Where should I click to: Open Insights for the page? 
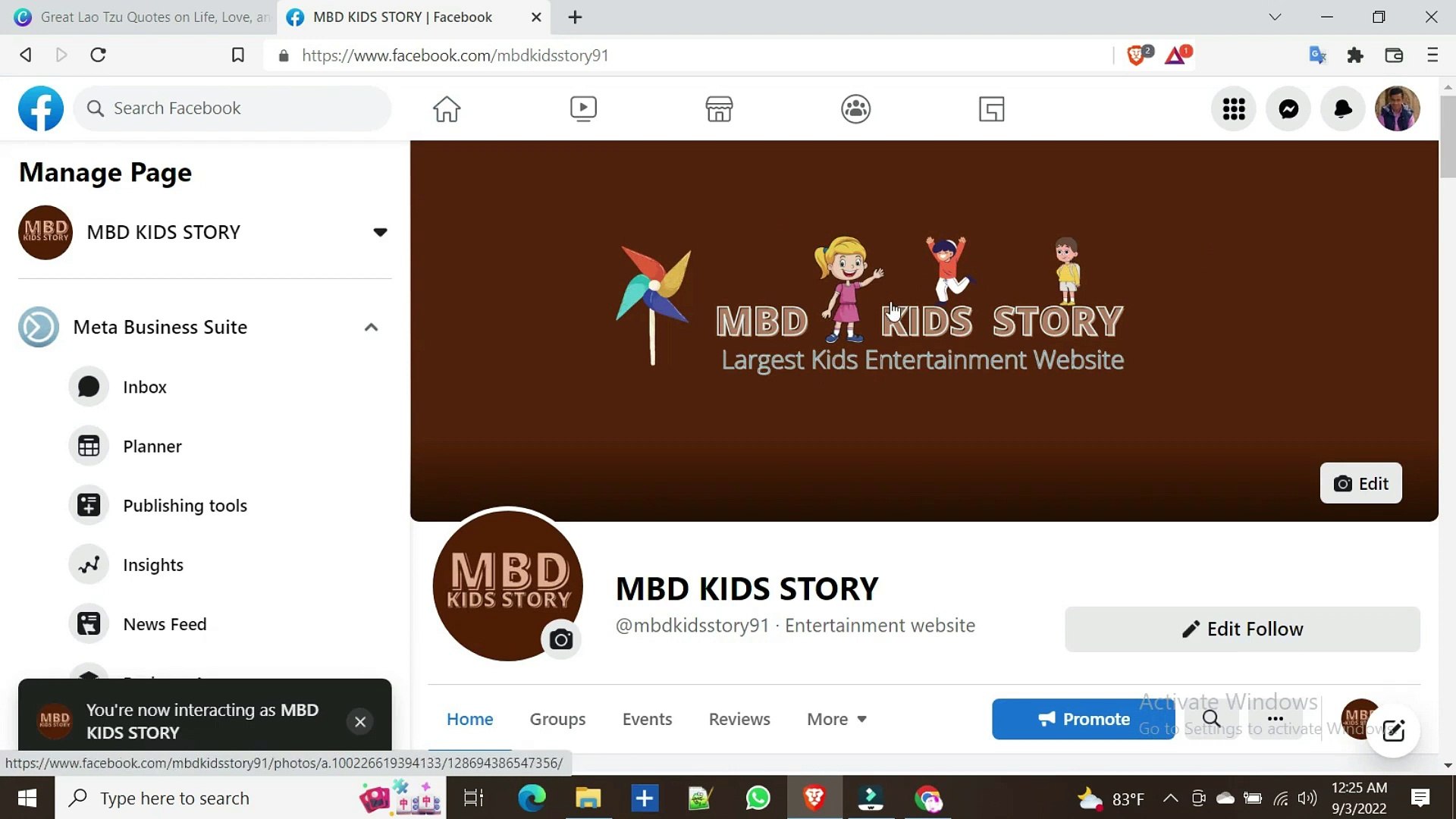[153, 564]
